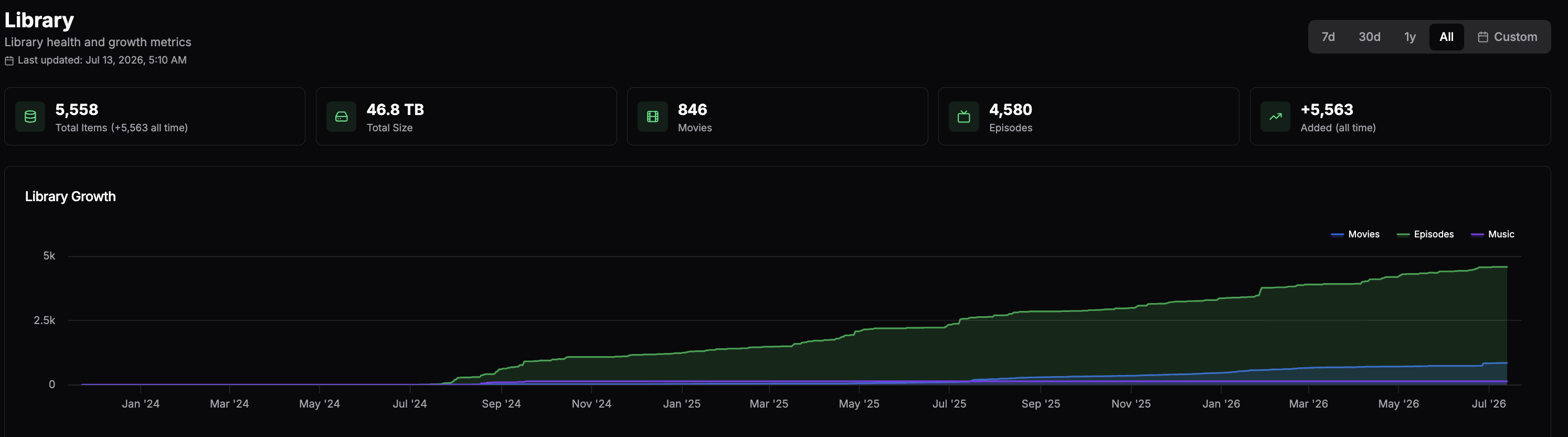Click the 46.8 TB total size value
The width and height of the screenshot is (1568, 437).
[x=395, y=110]
